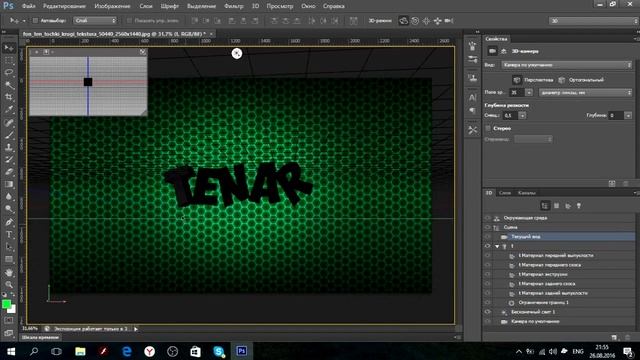Select the Path Selection tool
640x360 pixels.
pos(9,247)
